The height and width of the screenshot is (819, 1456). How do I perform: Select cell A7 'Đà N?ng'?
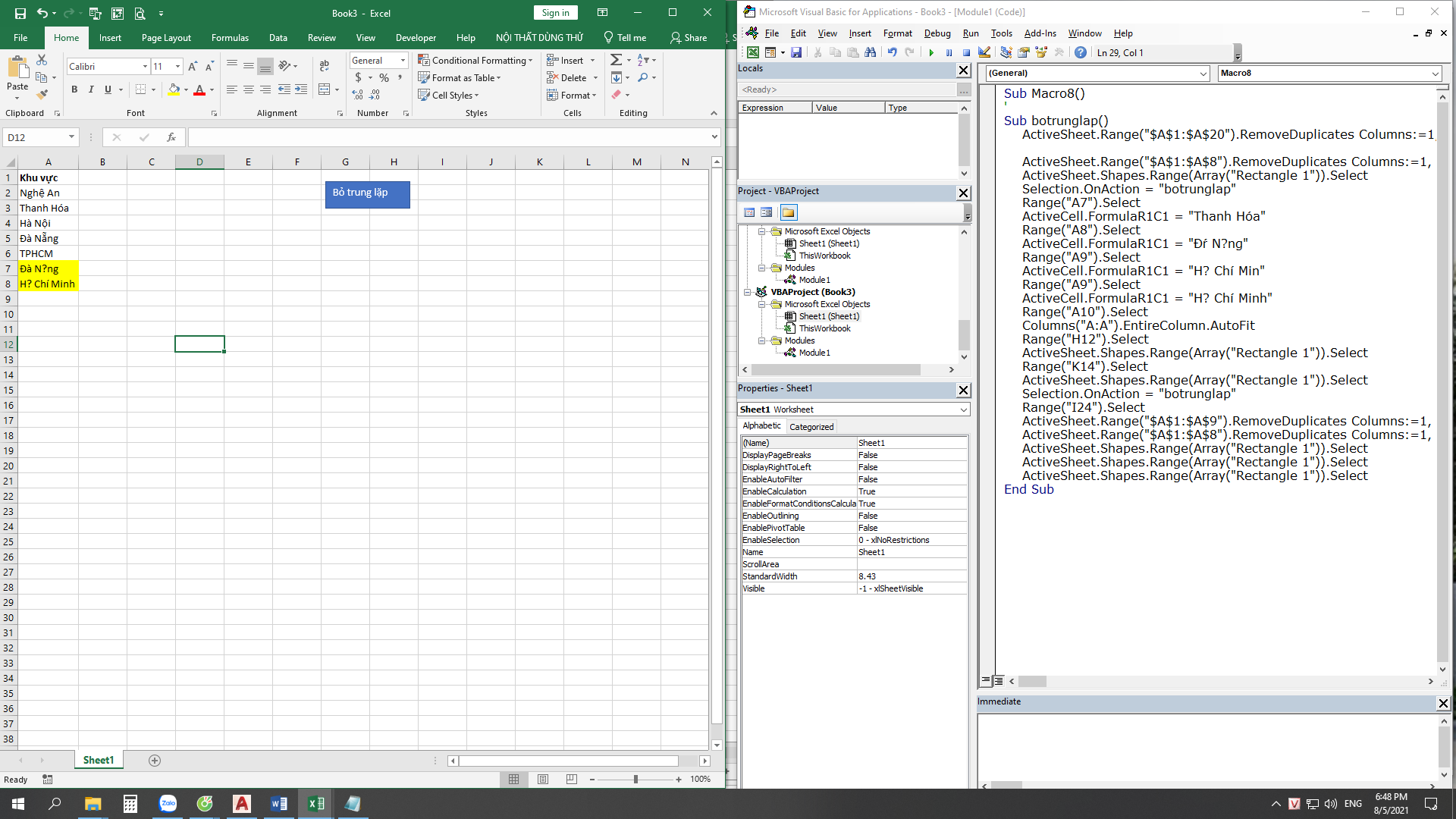click(48, 268)
